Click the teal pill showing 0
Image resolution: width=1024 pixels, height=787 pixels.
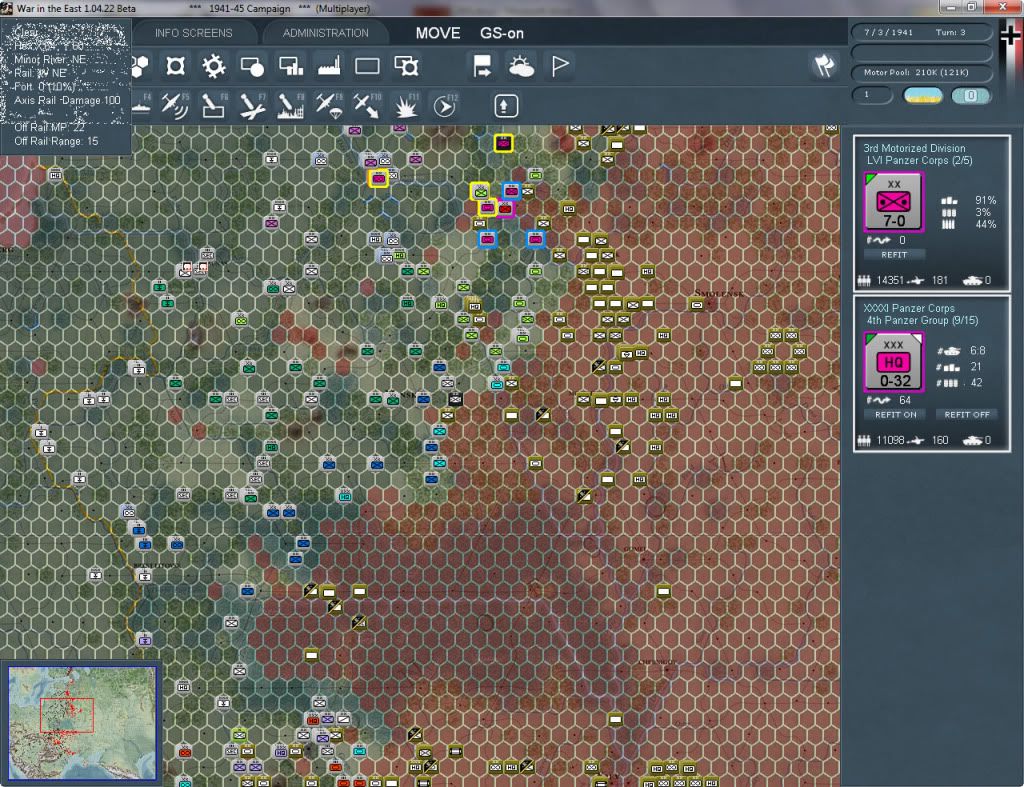(x=970, y=95)
